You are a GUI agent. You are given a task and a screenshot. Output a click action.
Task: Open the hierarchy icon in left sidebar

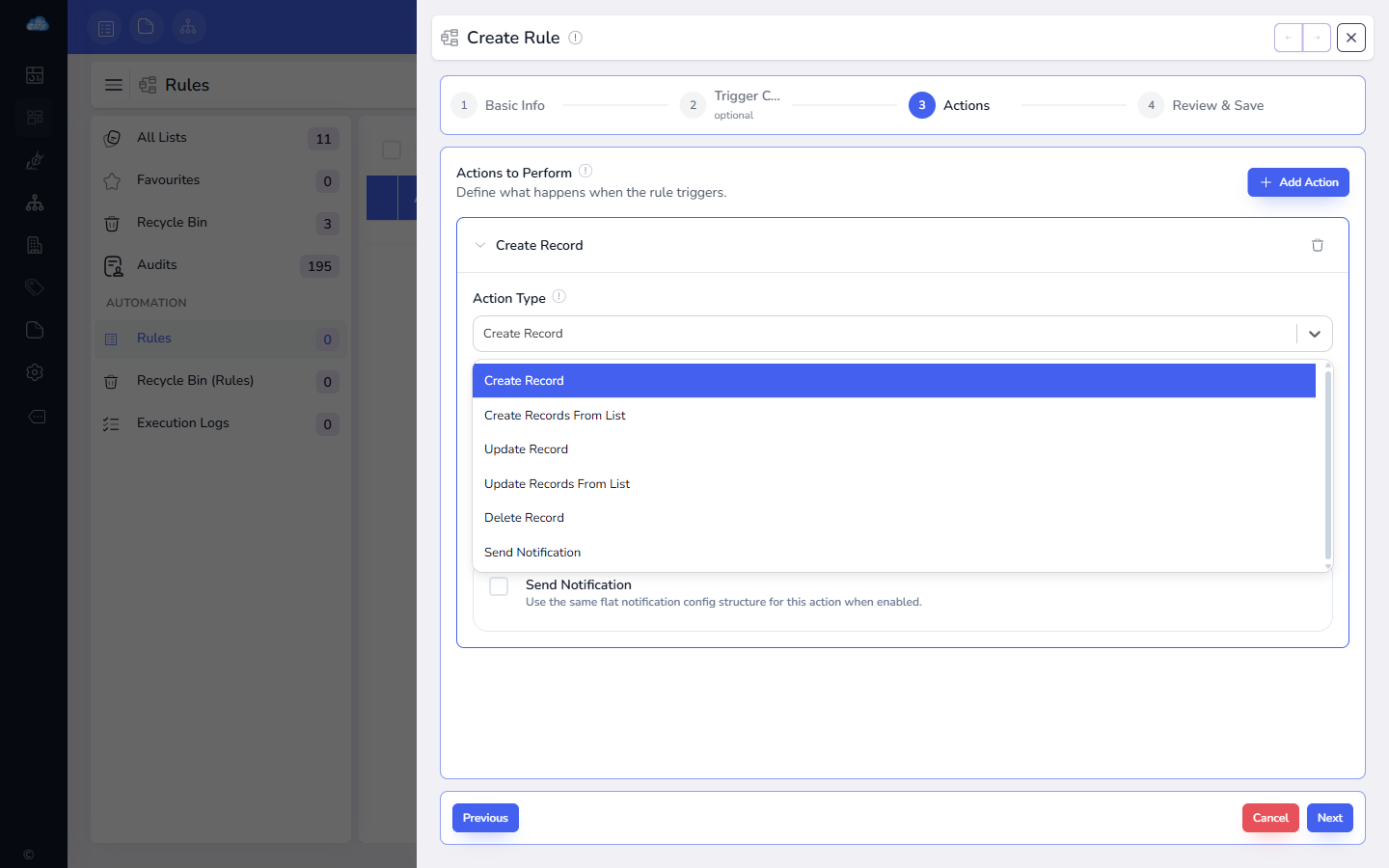tap(35, 203)
